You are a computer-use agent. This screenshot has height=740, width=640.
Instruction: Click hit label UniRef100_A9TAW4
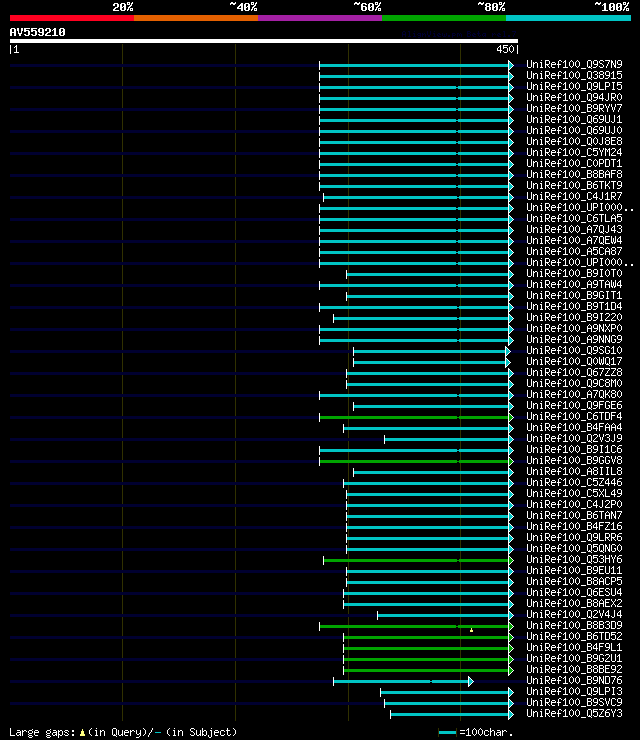574,284
